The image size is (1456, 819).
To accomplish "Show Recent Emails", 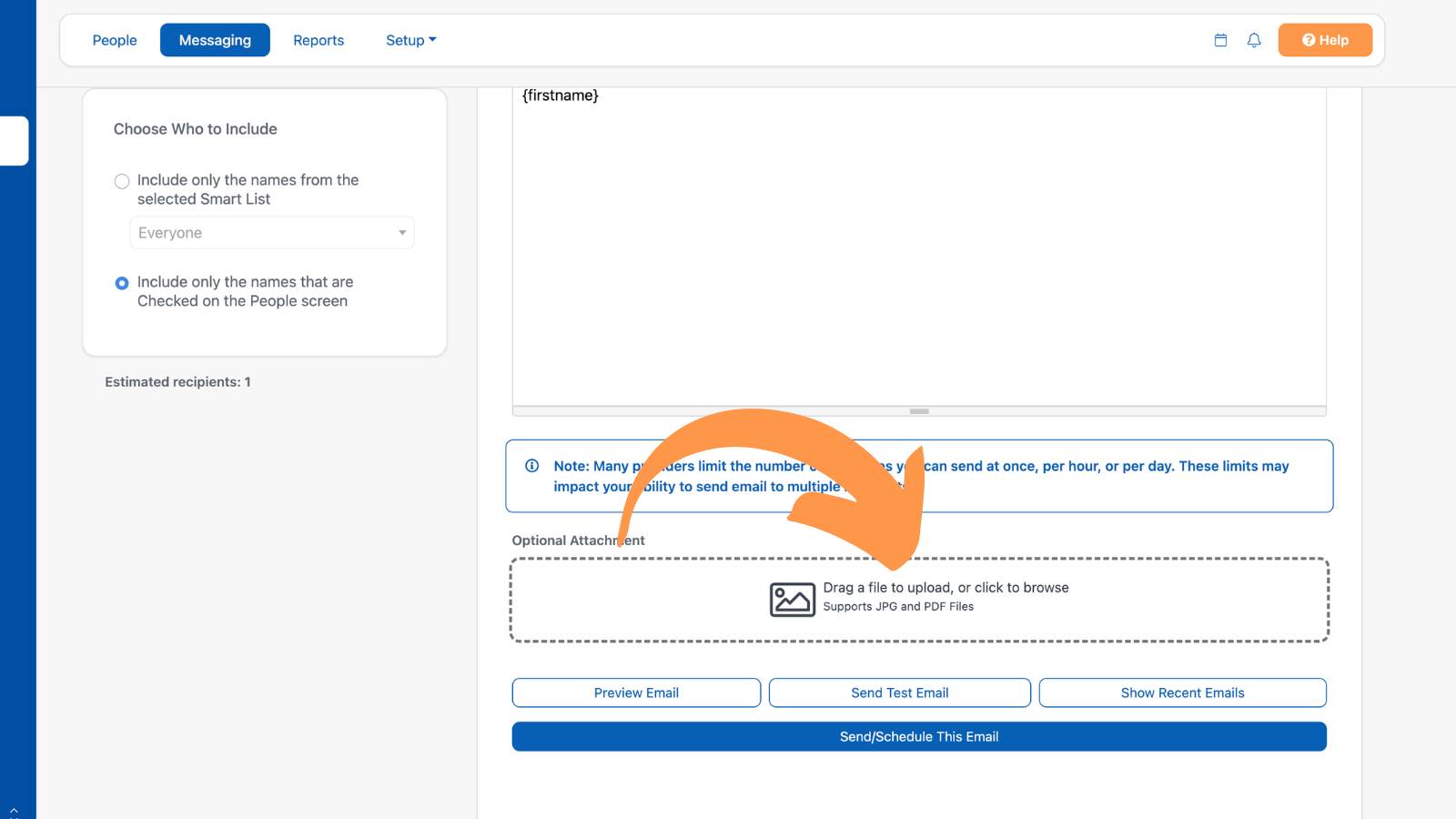I will click(x=1182, y=693).
